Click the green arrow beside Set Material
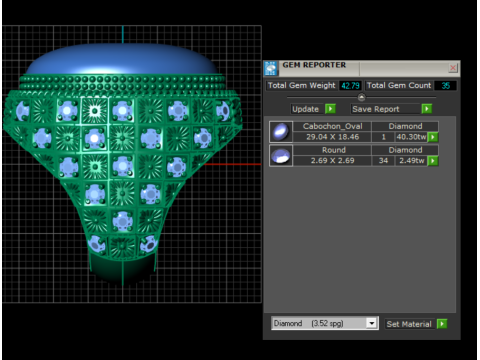Screen dimensions: 480x360 [442, 324]
